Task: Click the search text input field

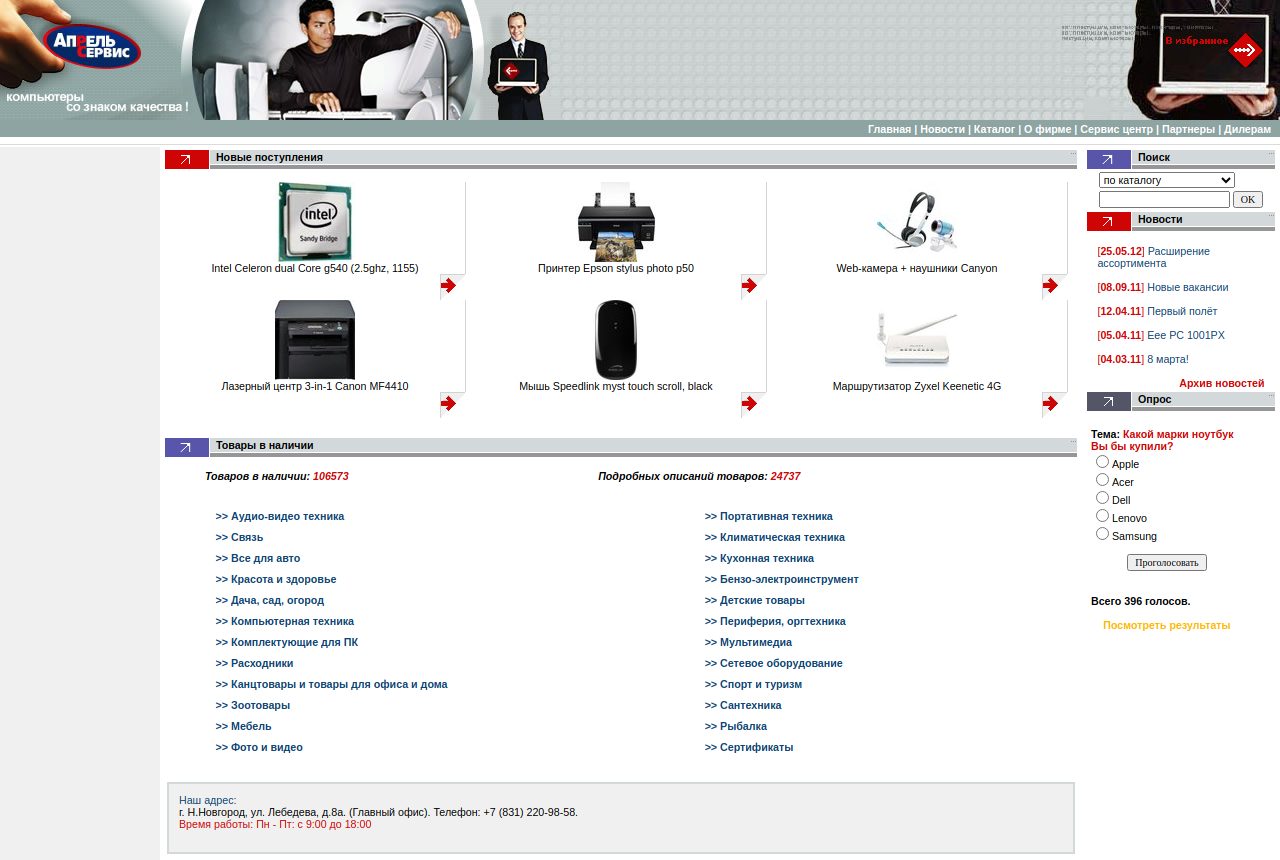Action: click(1164, 199)
